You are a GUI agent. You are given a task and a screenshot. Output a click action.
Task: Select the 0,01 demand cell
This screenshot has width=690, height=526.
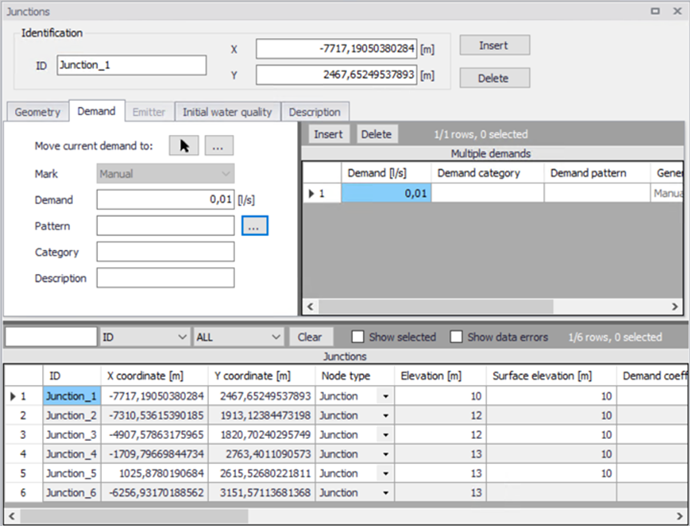(386, 193)
